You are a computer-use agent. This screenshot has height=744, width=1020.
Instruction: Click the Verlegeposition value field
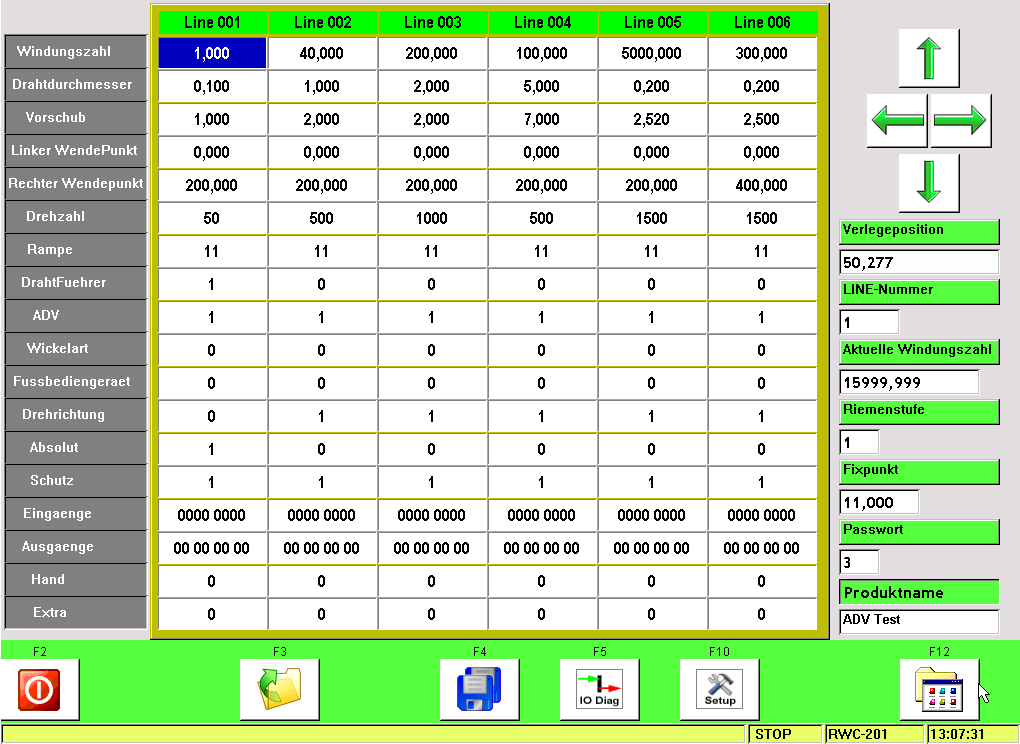(919, 262)
